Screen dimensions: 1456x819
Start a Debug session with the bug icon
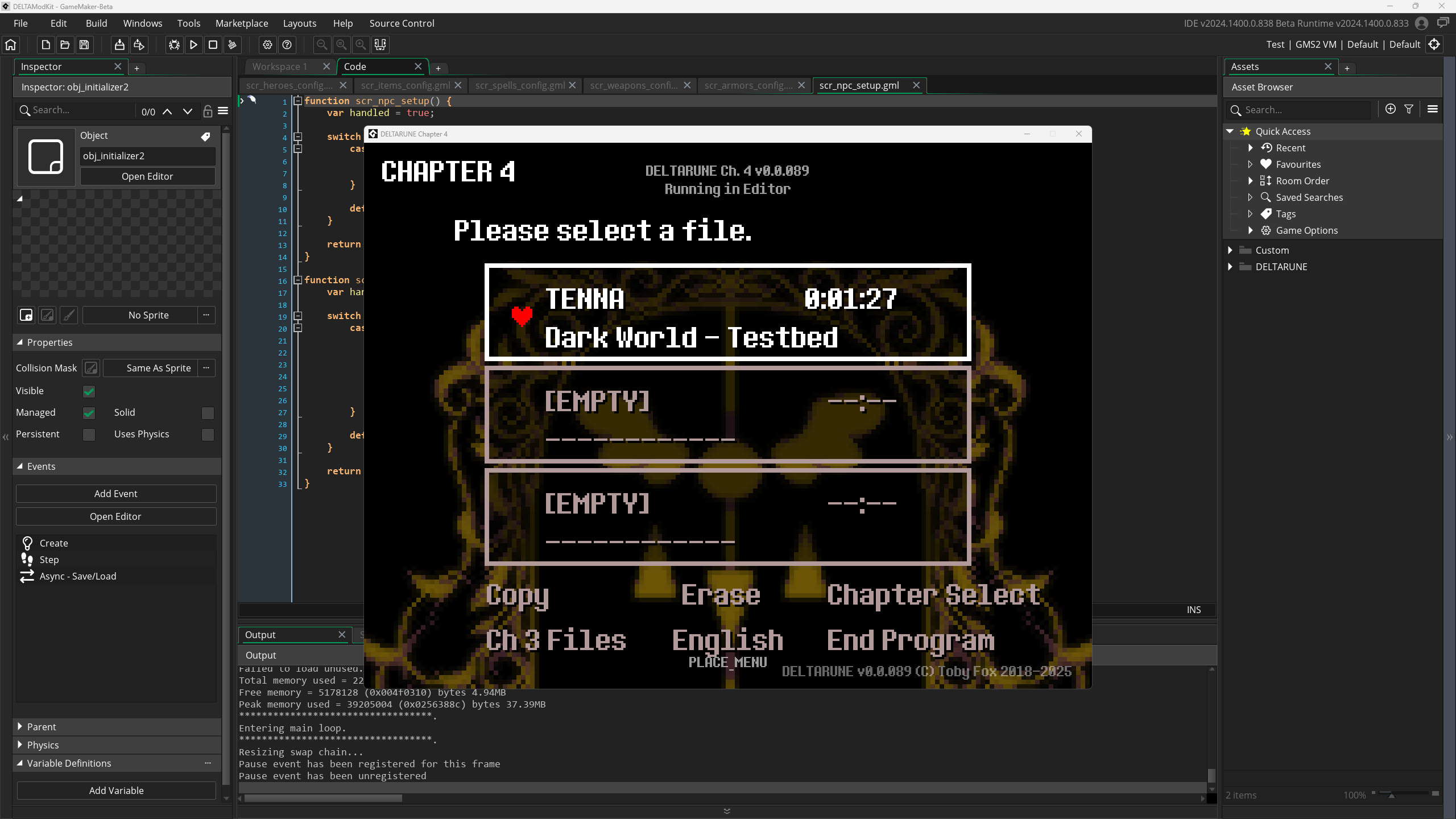tap(174, 44)
